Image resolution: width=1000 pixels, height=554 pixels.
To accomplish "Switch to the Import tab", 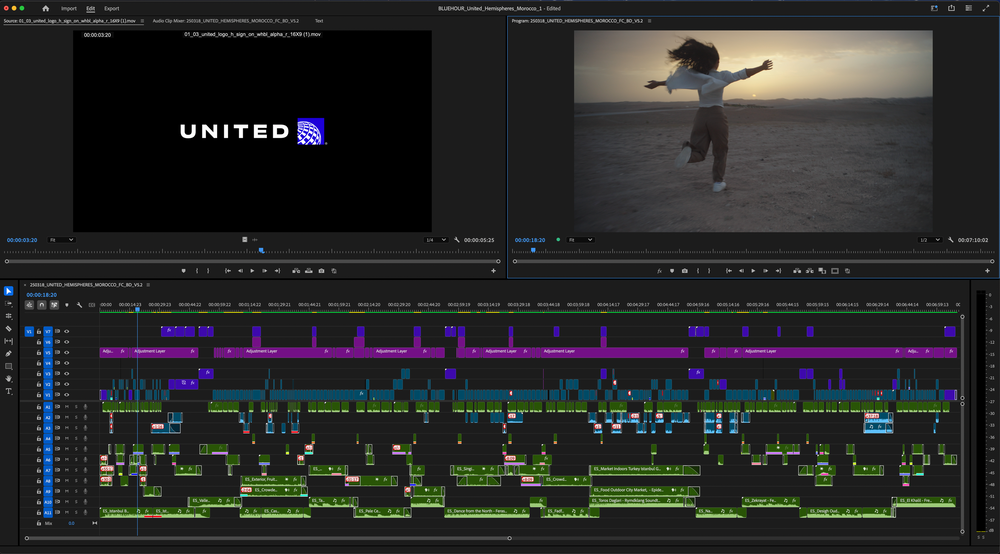I will [69, 8].
